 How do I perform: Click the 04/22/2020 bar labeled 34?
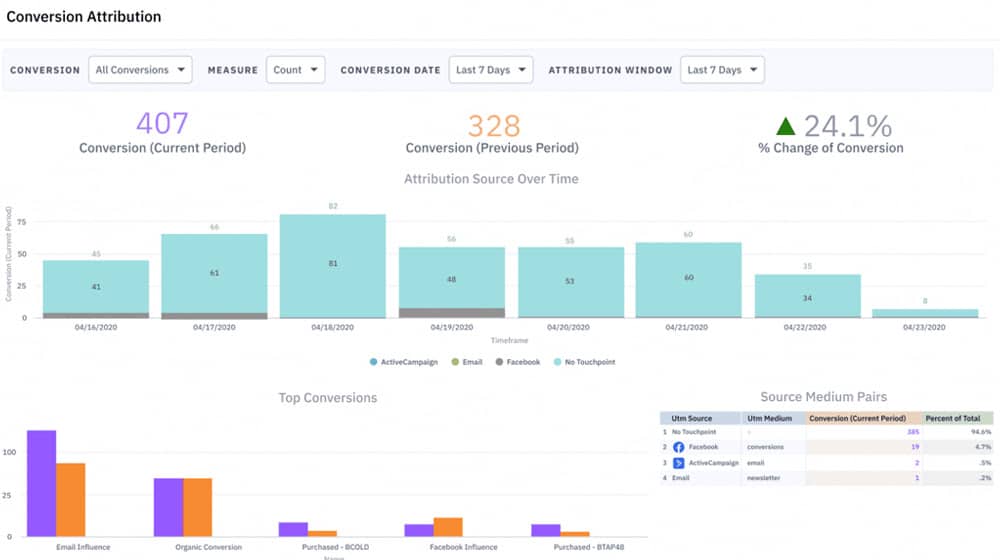pos(807,295)
